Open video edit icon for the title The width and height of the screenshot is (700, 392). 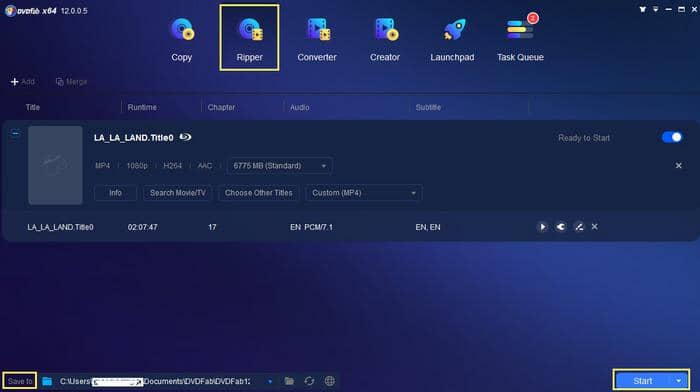pyautogui.click(x=579, y=227)
